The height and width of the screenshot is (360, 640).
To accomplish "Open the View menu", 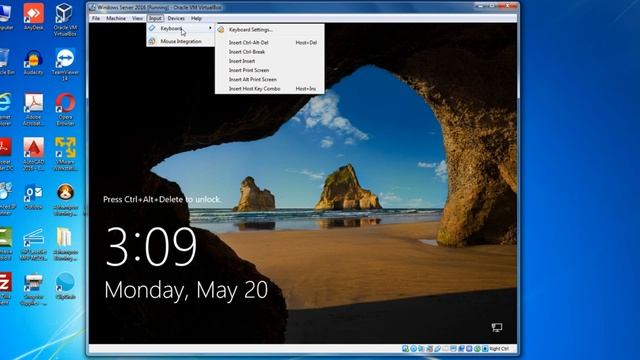I will point(137,18).
